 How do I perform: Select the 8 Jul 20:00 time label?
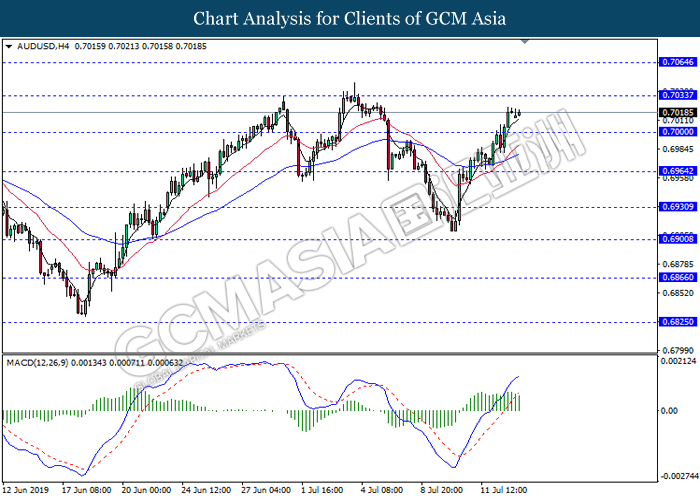coord(442,490)
